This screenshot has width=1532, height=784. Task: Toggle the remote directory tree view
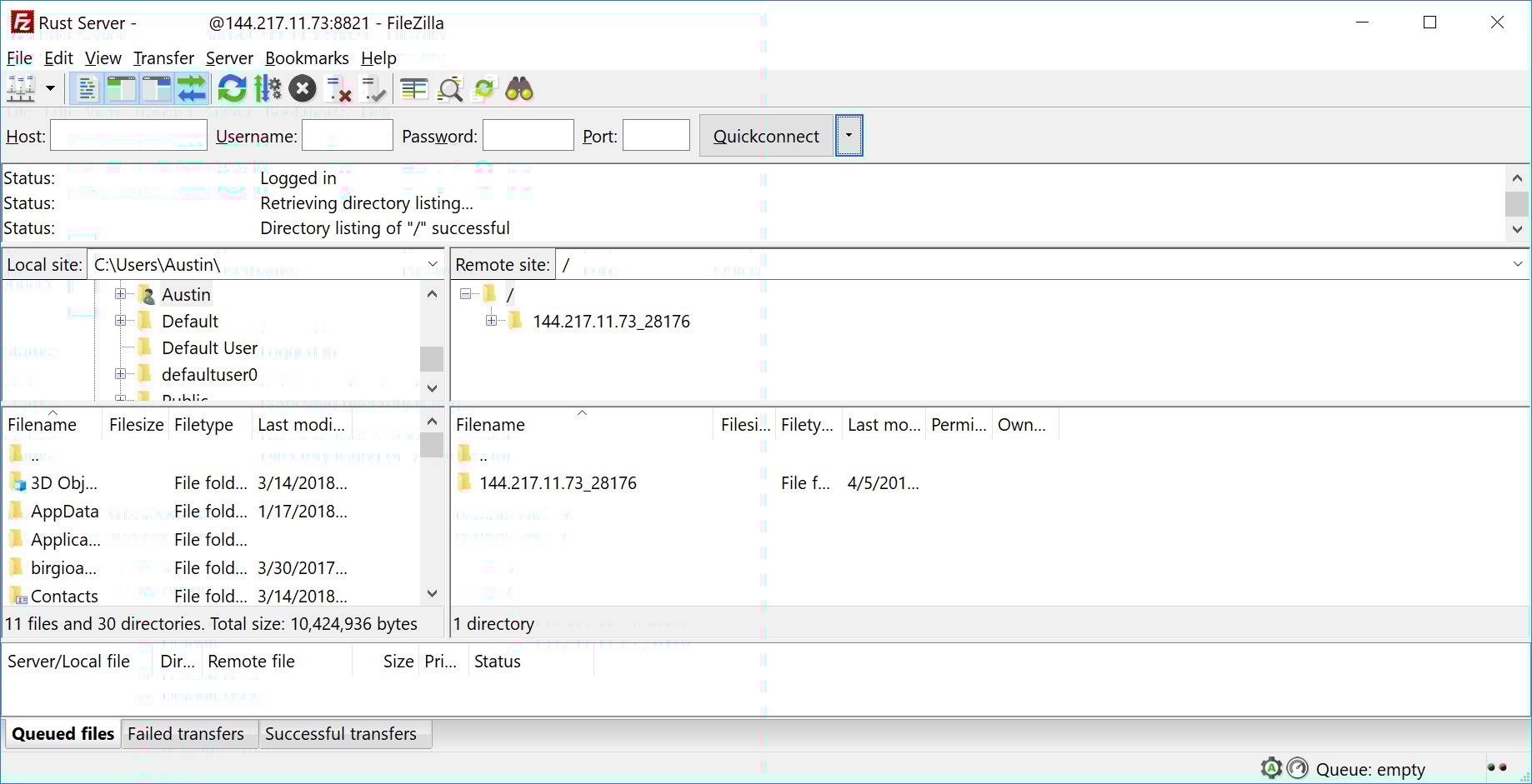pyautogui.click(x=156, y=88)
